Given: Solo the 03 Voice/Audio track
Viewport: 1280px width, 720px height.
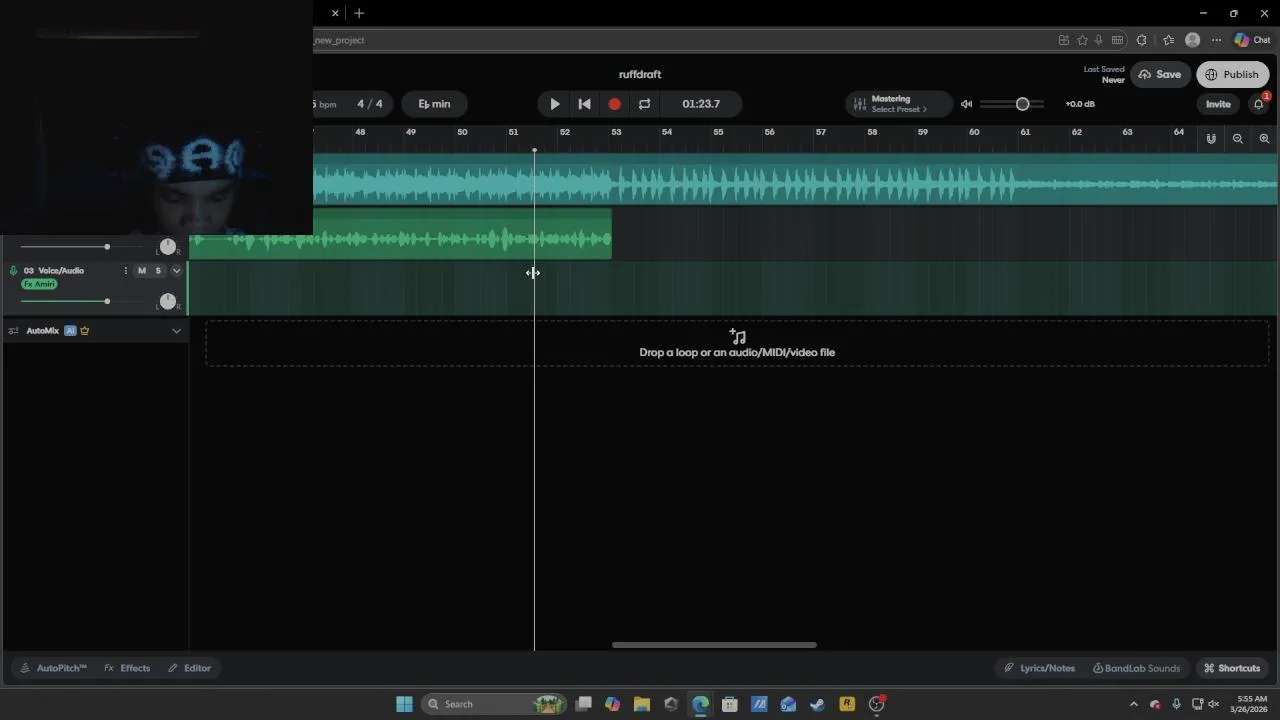Looking at the screenshot, I should pyautogui.click(x=158, y=271).
